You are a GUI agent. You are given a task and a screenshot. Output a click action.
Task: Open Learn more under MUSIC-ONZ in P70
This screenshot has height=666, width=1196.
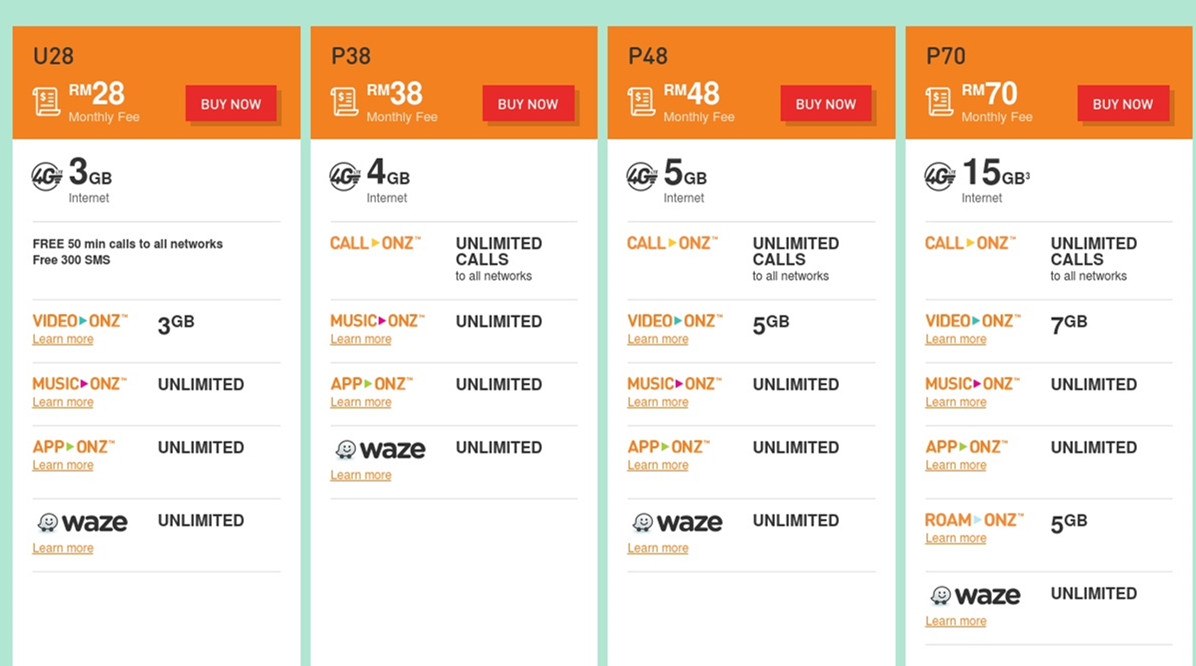[x=955, y=402]
